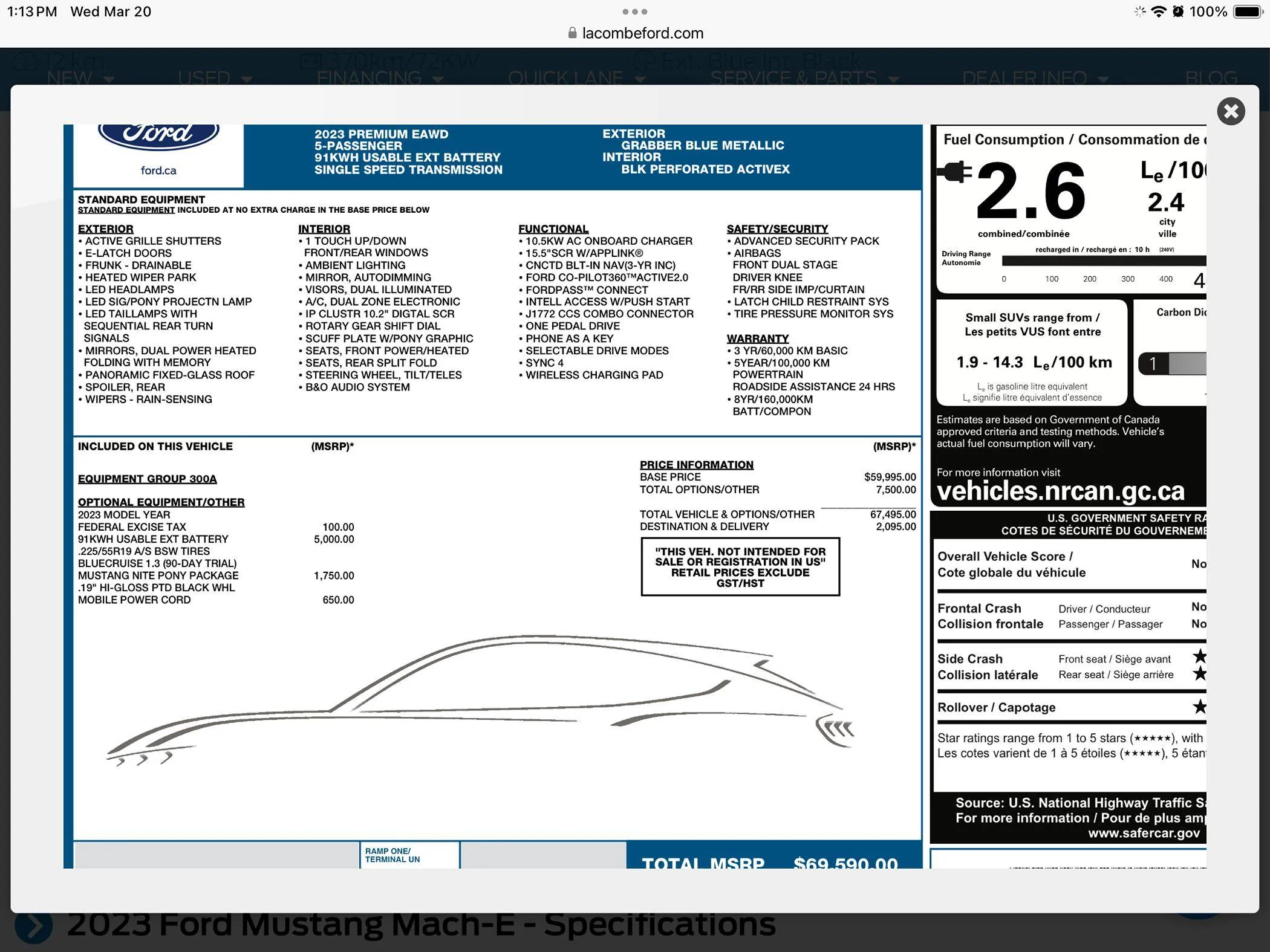This screenshot has width=1270, height=952.
Task: Tap the electric plug icon
Action: click(x=954, y=172)
